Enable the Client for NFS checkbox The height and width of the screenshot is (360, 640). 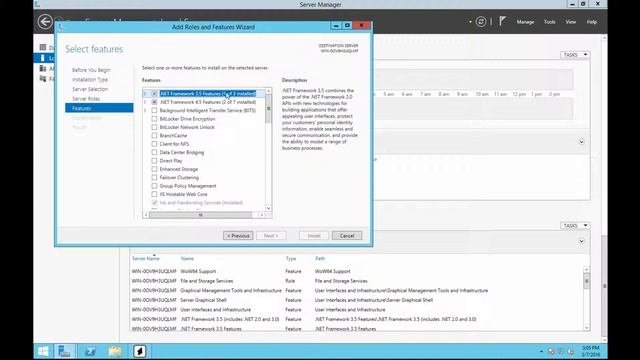pos(154,144)
